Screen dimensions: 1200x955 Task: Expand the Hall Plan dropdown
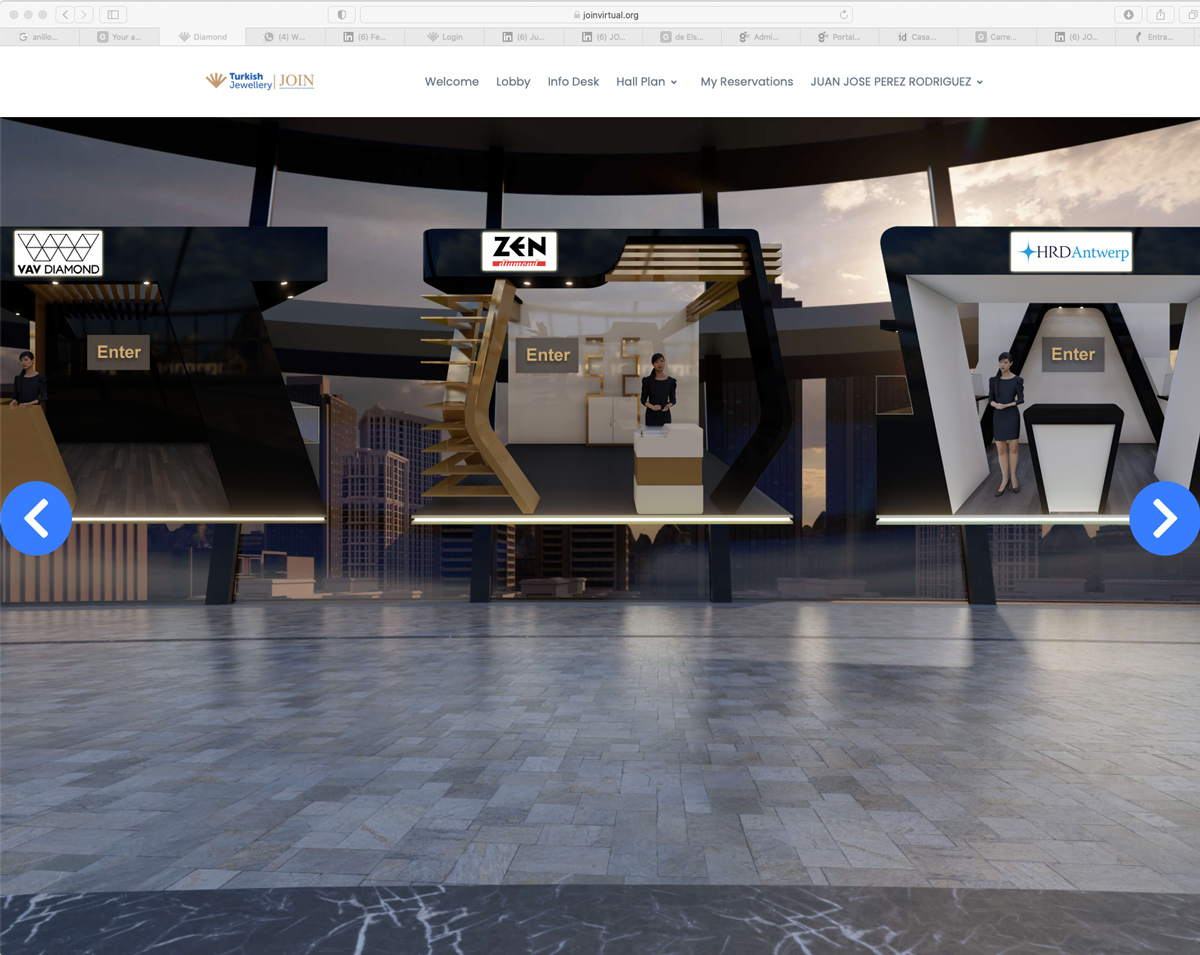(x=646, y=82)
